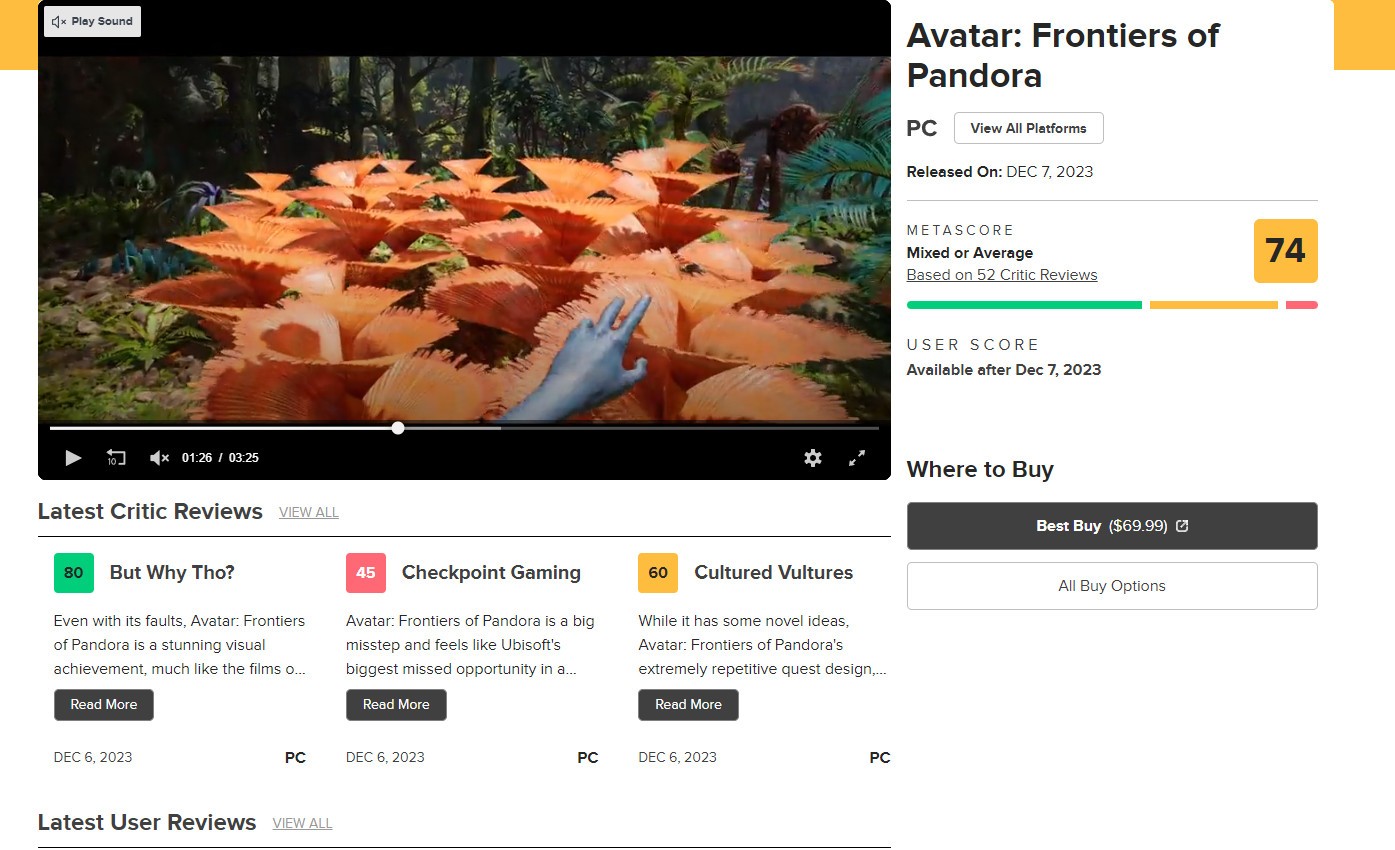Read More of But Why Tho? review
This screenshot has height=850, width=1395.
coord(104,705)
